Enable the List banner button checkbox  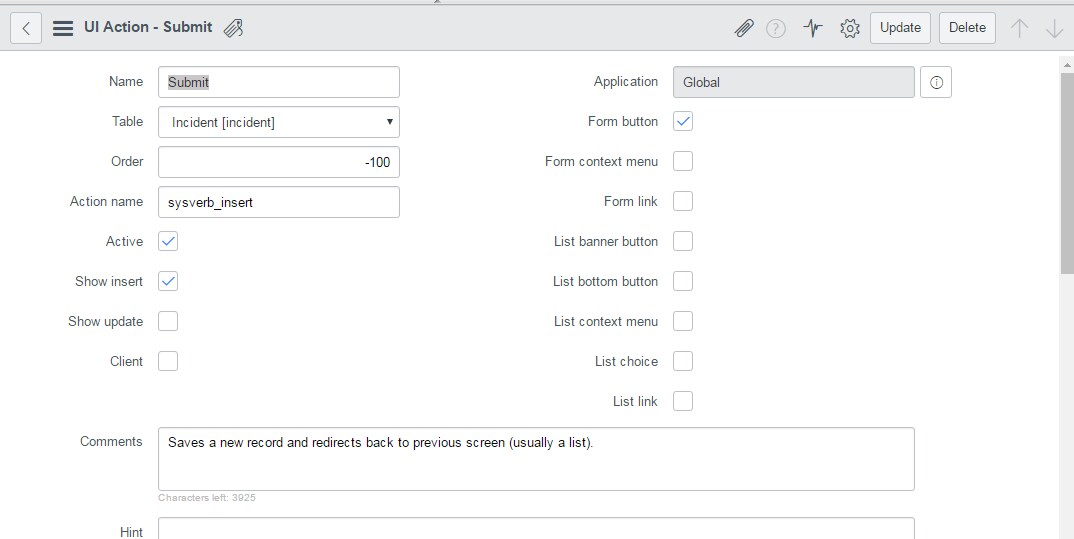[683, 241]
